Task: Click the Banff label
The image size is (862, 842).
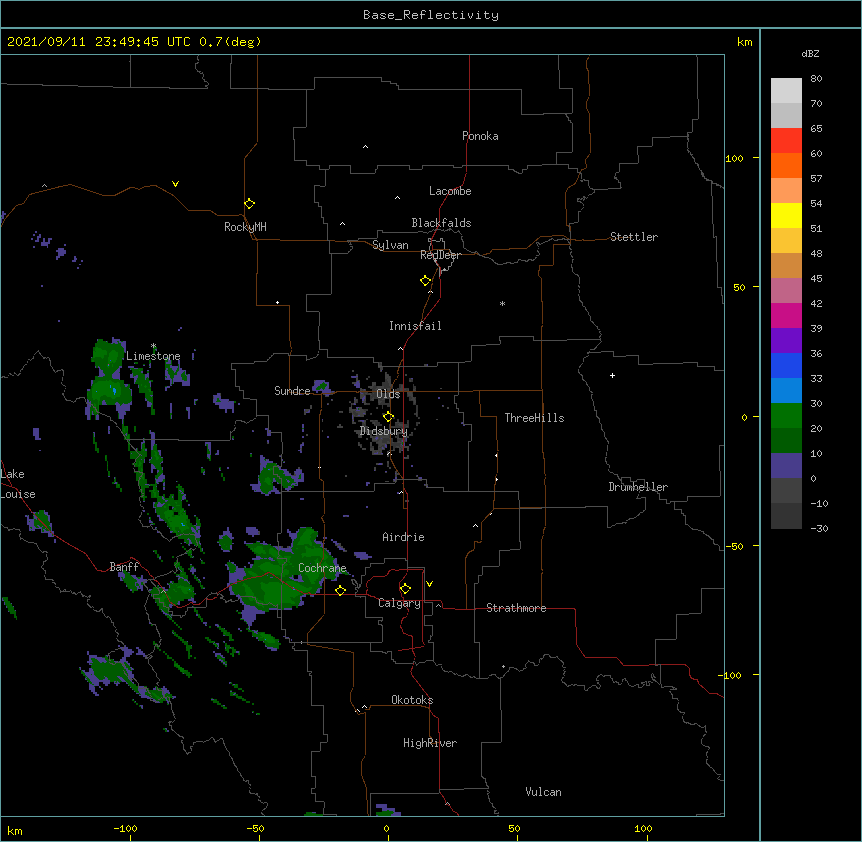Action: [124, 567]
